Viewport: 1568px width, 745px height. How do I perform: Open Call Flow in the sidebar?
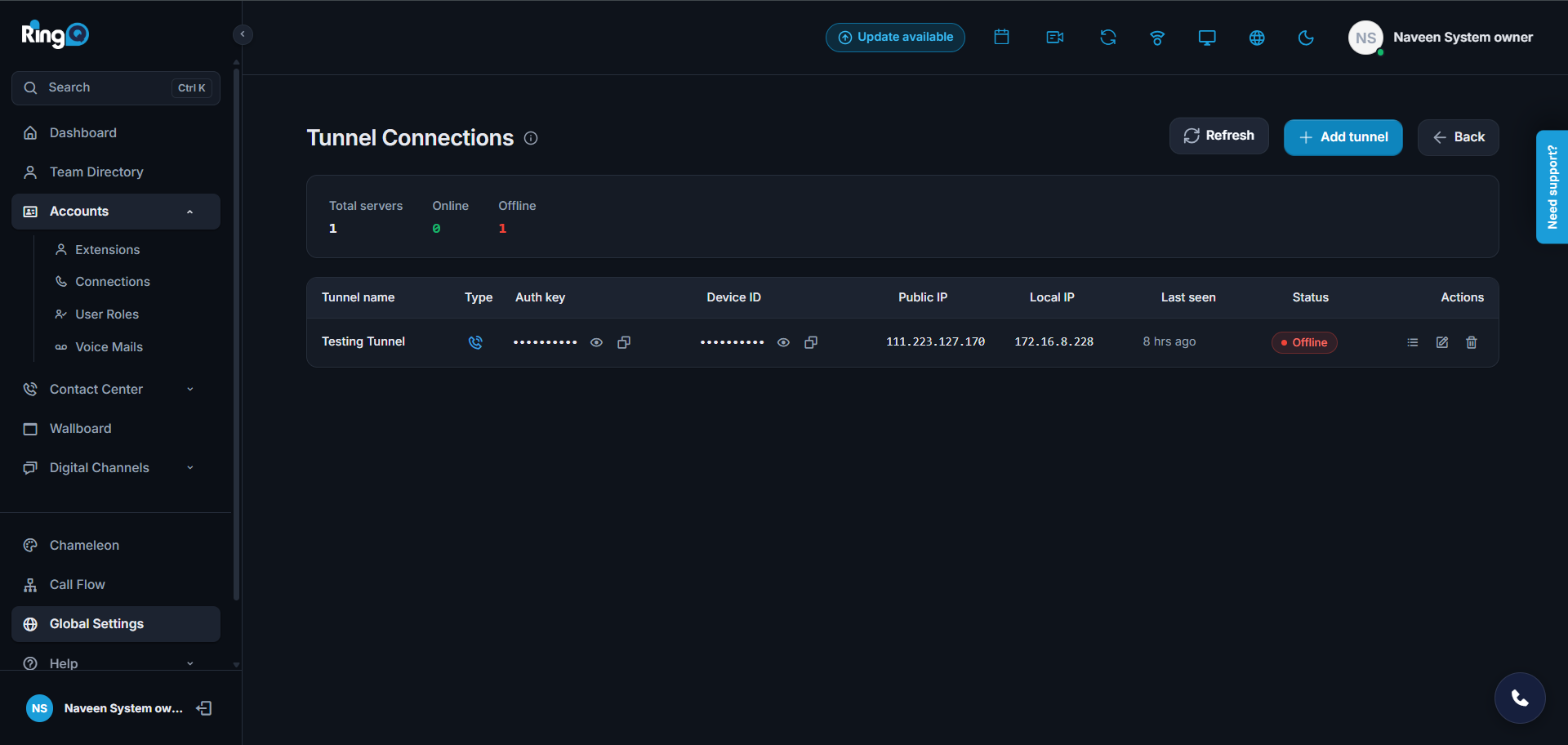click(116, 585)
